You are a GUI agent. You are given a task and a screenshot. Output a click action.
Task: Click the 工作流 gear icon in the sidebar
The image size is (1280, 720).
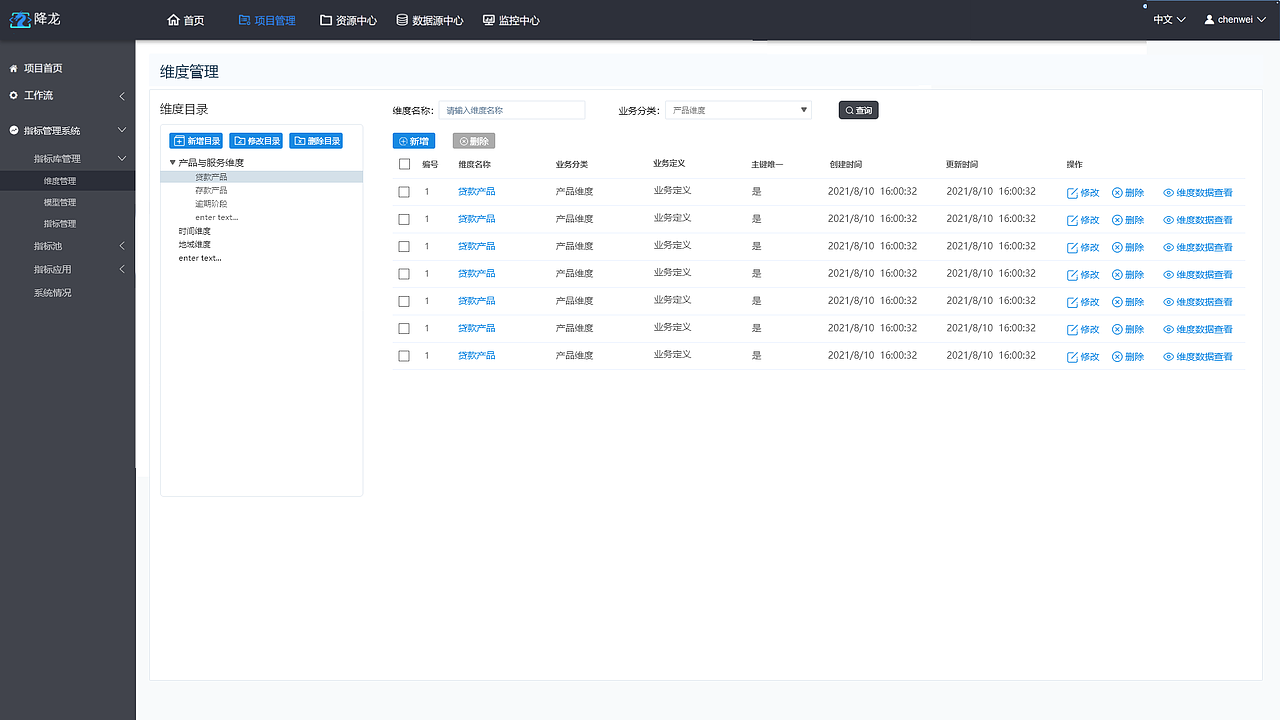[x=14, y=95]
